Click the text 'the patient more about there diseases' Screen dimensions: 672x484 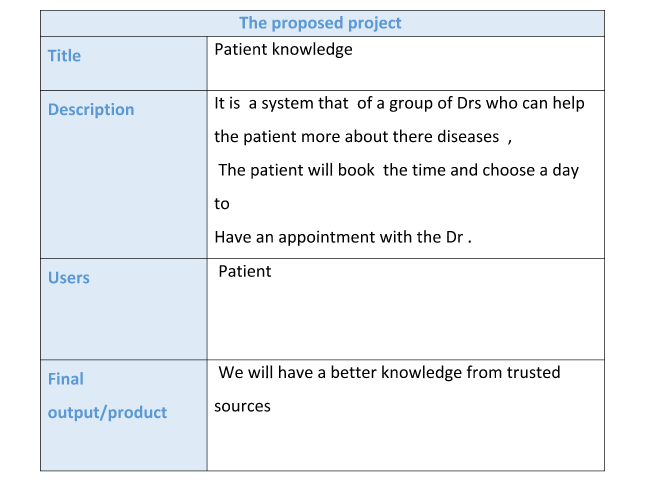(357, 137)
